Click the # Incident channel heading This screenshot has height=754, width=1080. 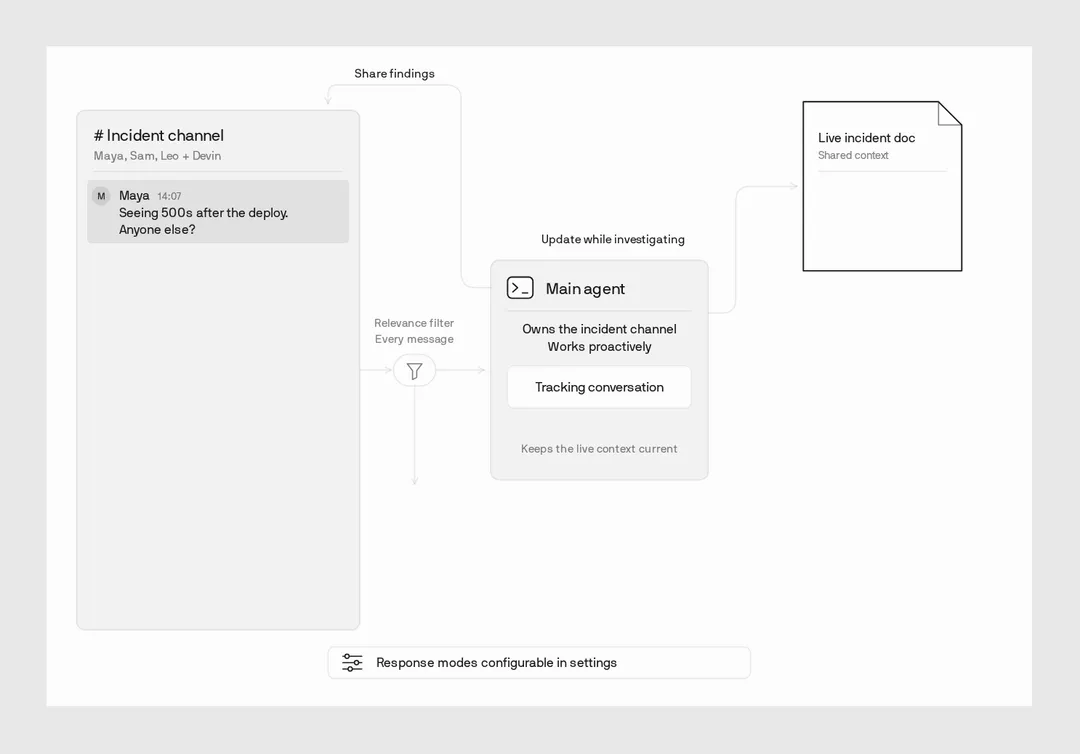tap(158, 136)
